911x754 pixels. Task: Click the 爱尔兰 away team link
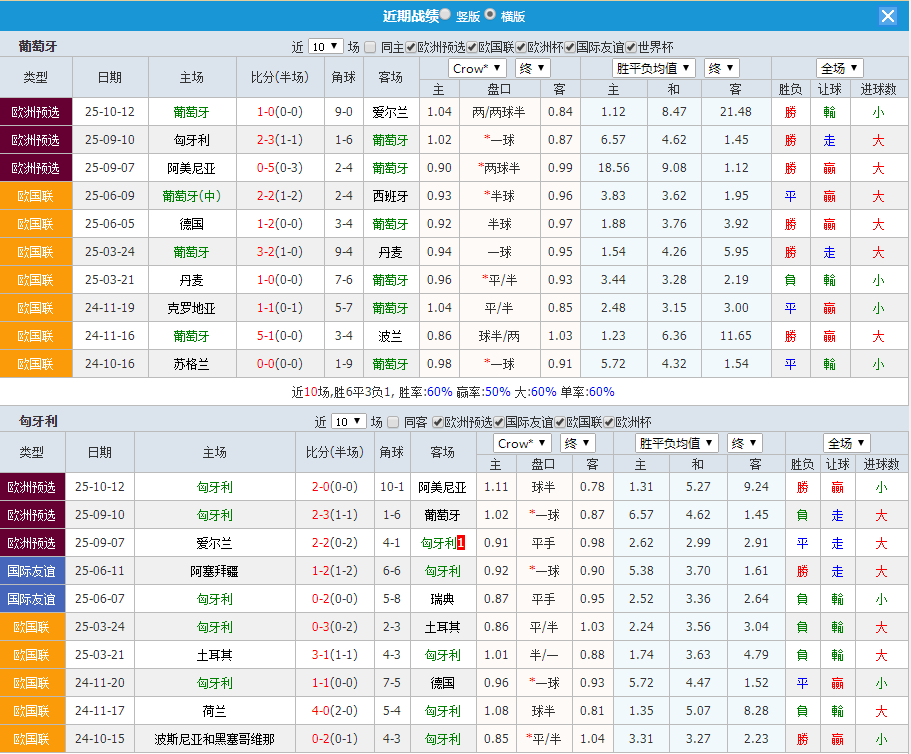click(391, 113)
